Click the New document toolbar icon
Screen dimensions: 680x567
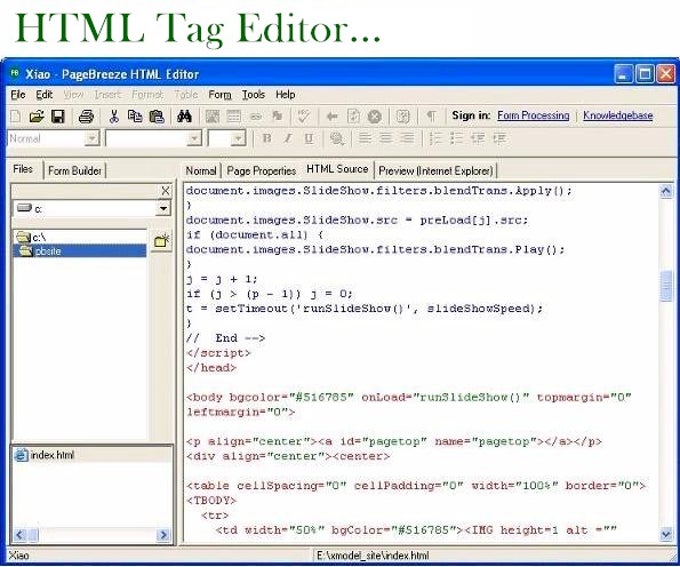coord(15,116)
